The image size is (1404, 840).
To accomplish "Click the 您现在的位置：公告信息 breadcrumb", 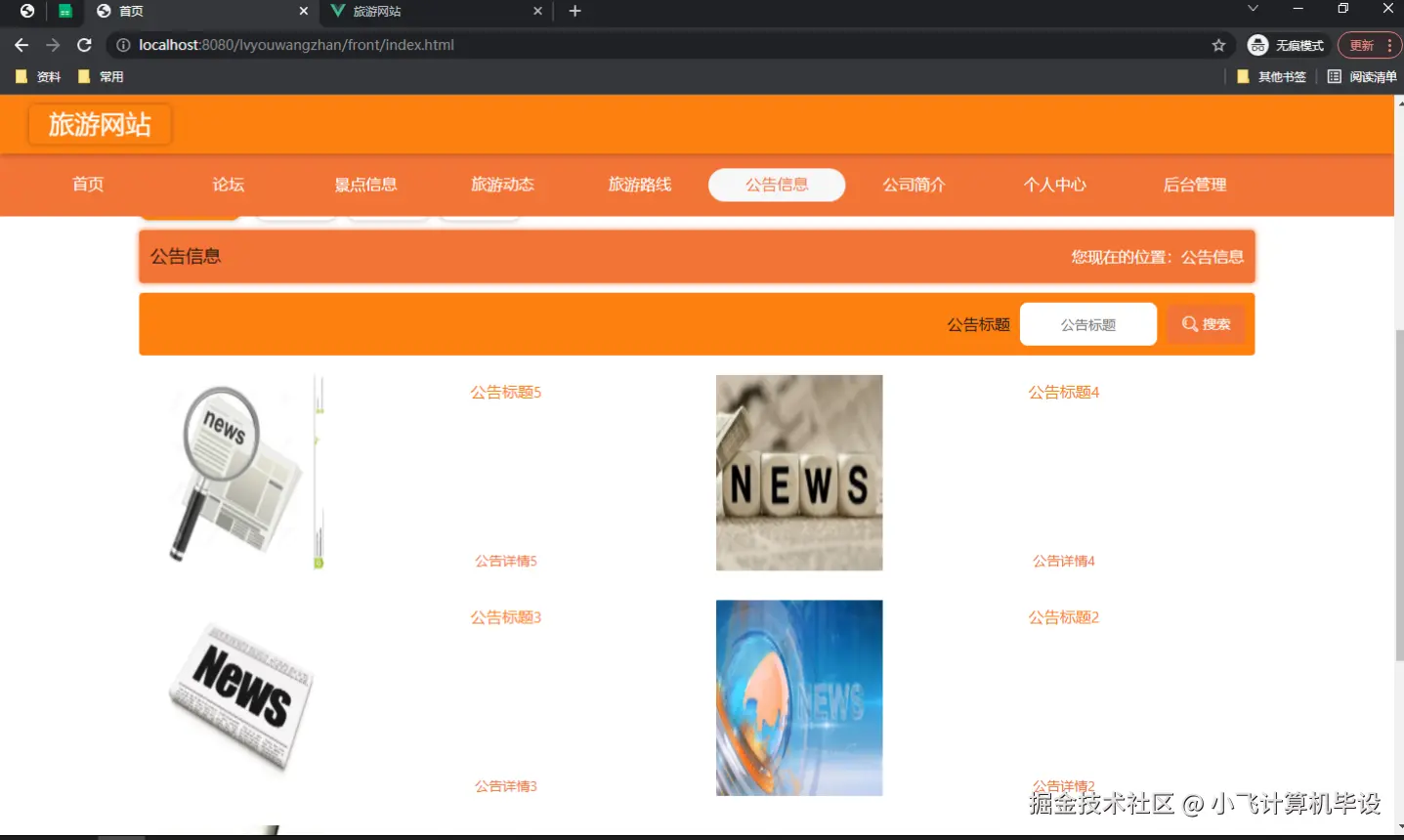I will (x=1157, y=257).
